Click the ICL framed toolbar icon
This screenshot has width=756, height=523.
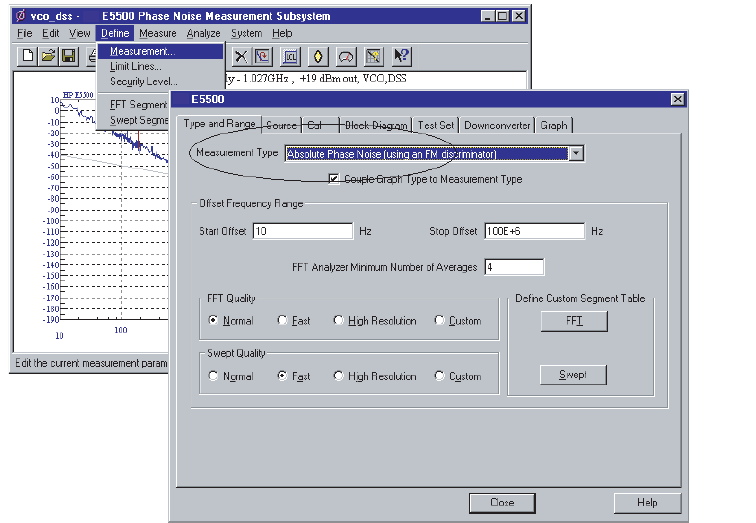tap(290, 56)
